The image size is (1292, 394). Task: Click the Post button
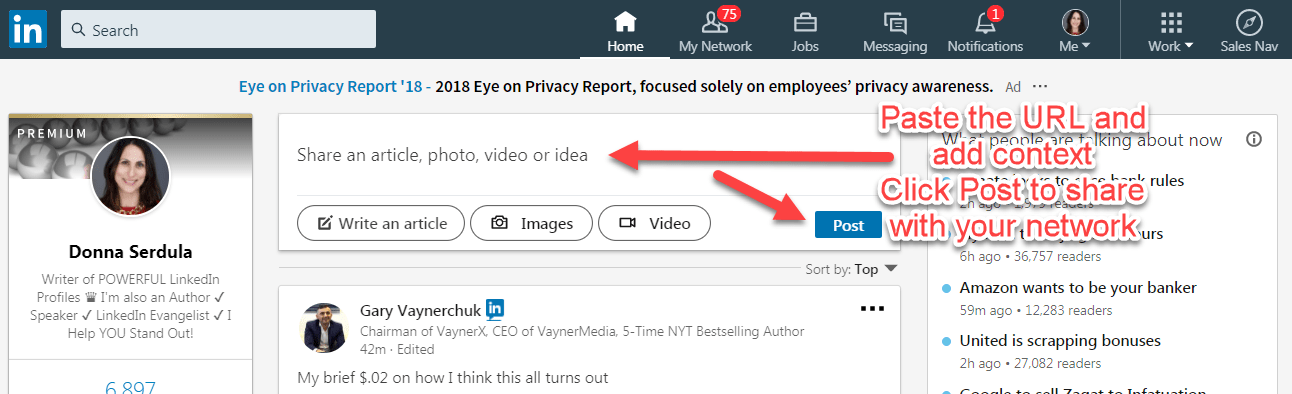[x=848, y=225]
